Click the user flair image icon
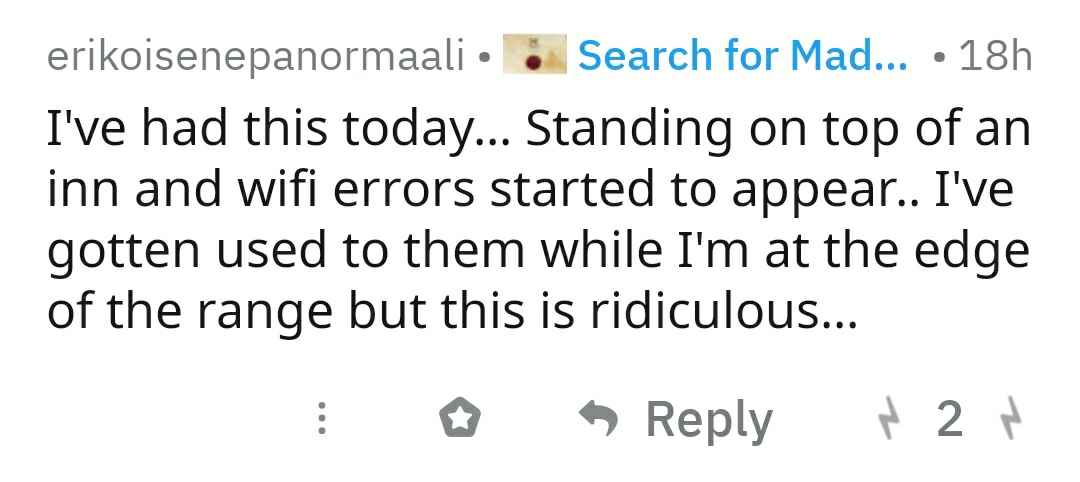This screenshot has width=1080, height=482. coord(533,56)
